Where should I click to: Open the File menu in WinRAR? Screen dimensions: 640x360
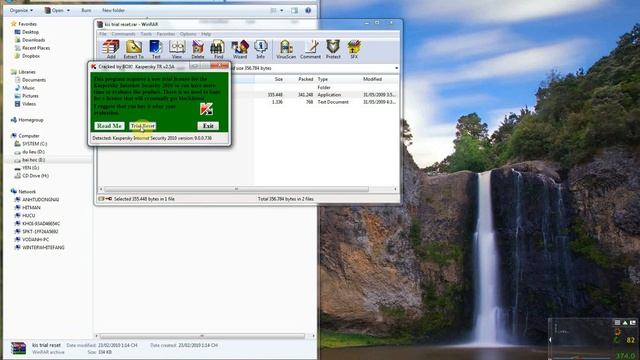pyautogui.click(x=102, y=34)
